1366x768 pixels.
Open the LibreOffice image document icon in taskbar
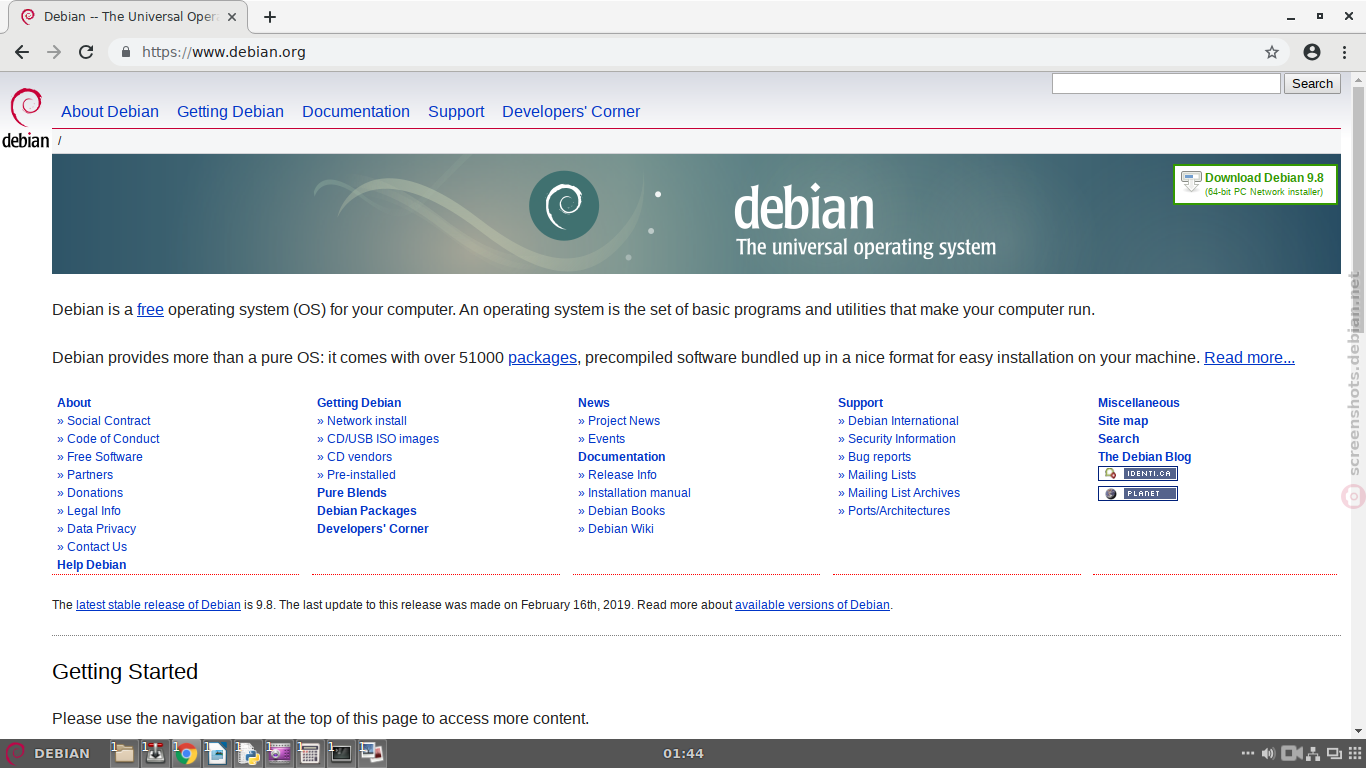(216, 754)
